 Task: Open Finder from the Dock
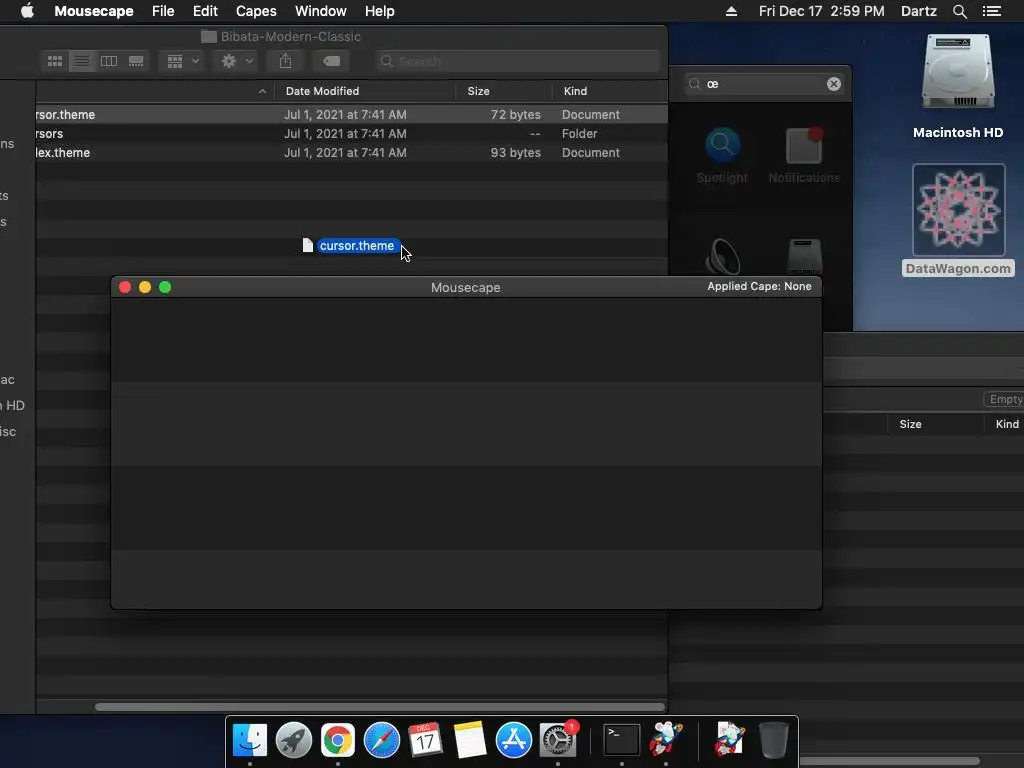250,740
